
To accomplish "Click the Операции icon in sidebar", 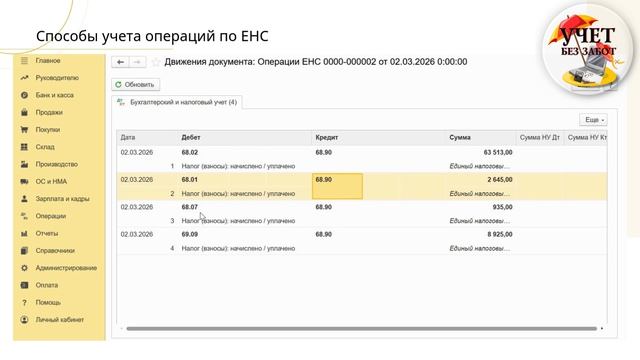I will pos(24,216).
